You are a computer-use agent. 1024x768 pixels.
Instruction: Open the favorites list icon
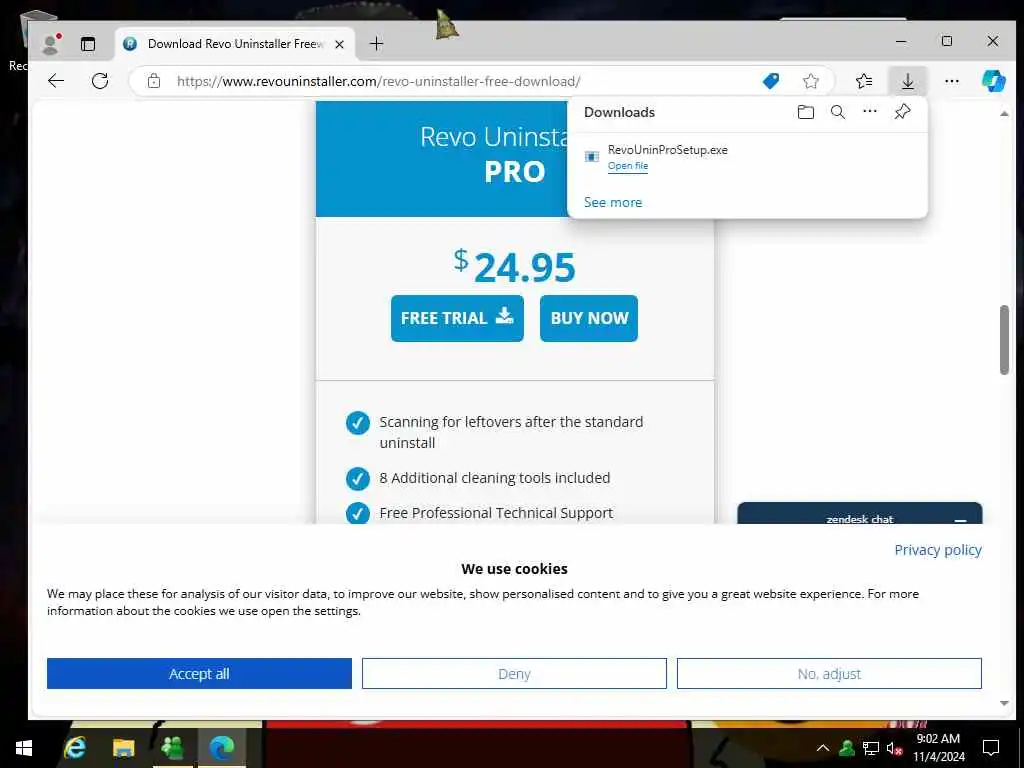863,81
